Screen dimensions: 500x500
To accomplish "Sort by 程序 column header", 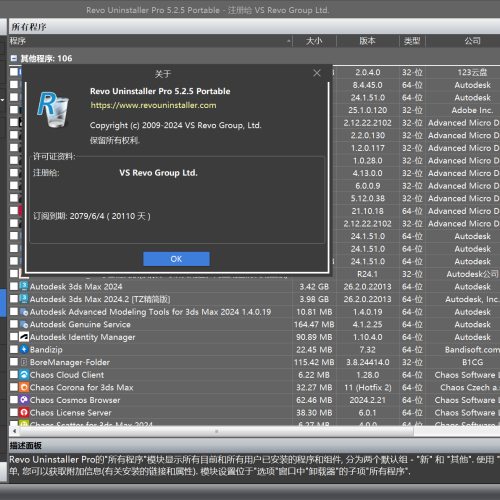I will pos(150,41).
